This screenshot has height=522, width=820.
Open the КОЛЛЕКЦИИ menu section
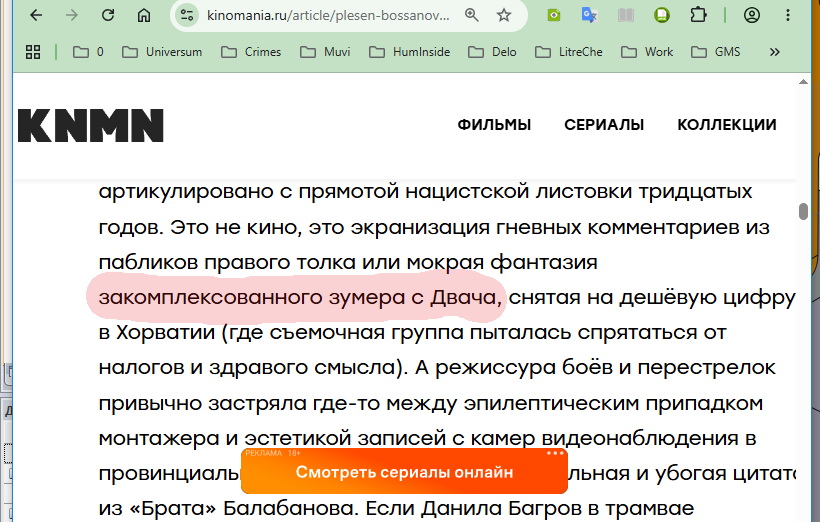pos(727,125)
